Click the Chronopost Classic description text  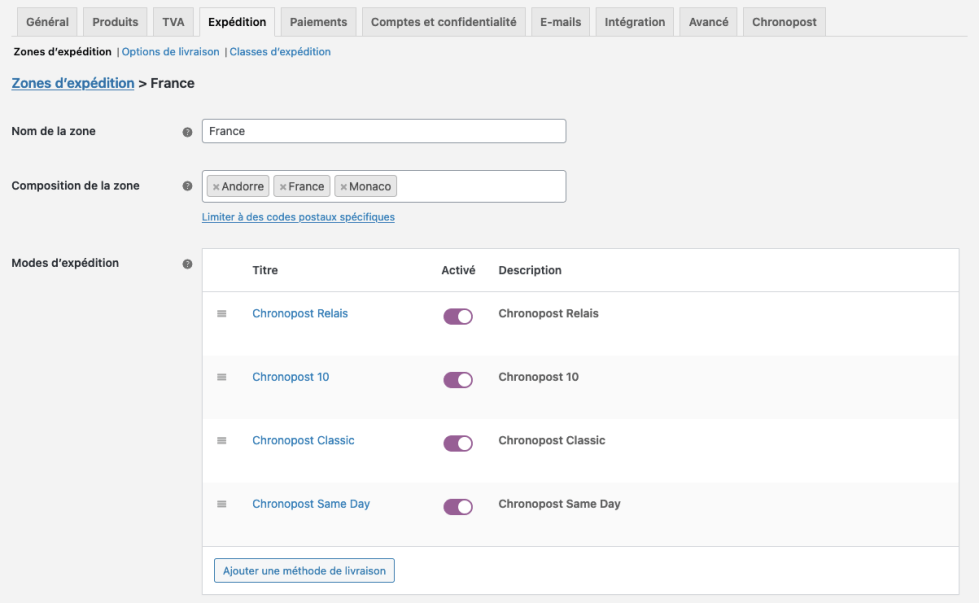(552, 441)
